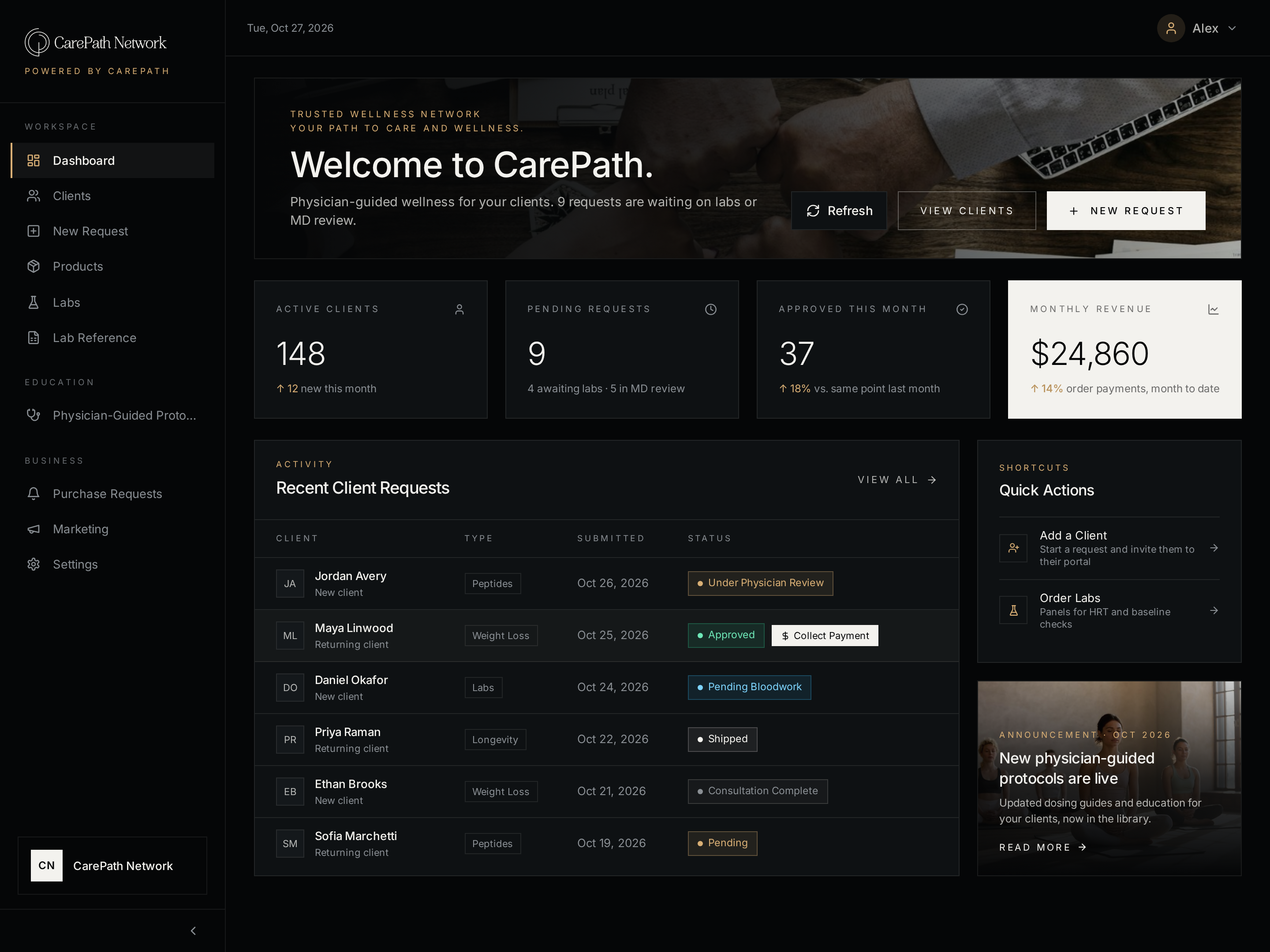
Task: Click the user avatar icon next to Alex
Action: coord(1171,28)
